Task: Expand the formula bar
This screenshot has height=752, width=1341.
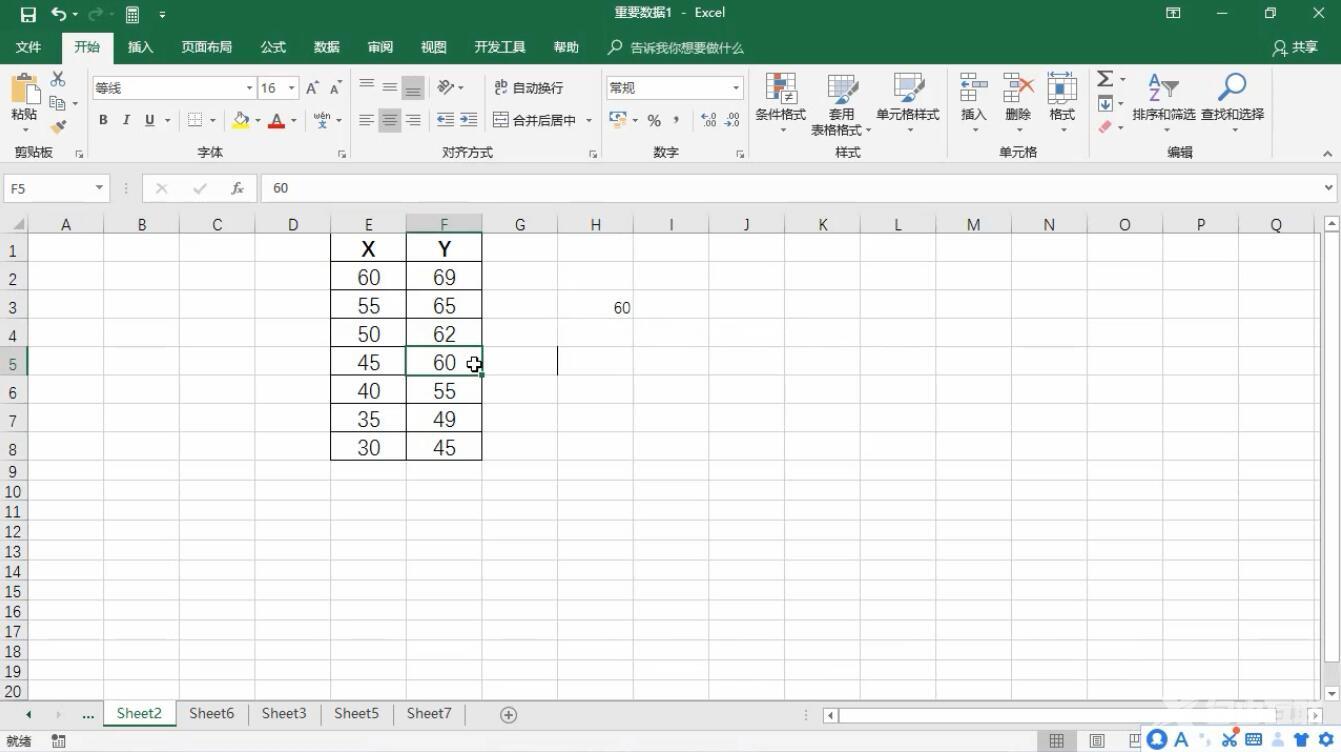Action: point(1329,187)
